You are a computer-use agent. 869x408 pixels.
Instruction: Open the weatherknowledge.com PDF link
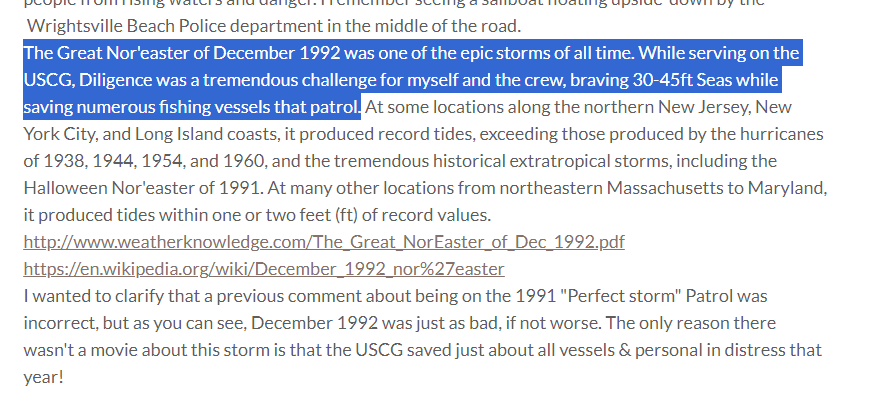pos(323,241)
